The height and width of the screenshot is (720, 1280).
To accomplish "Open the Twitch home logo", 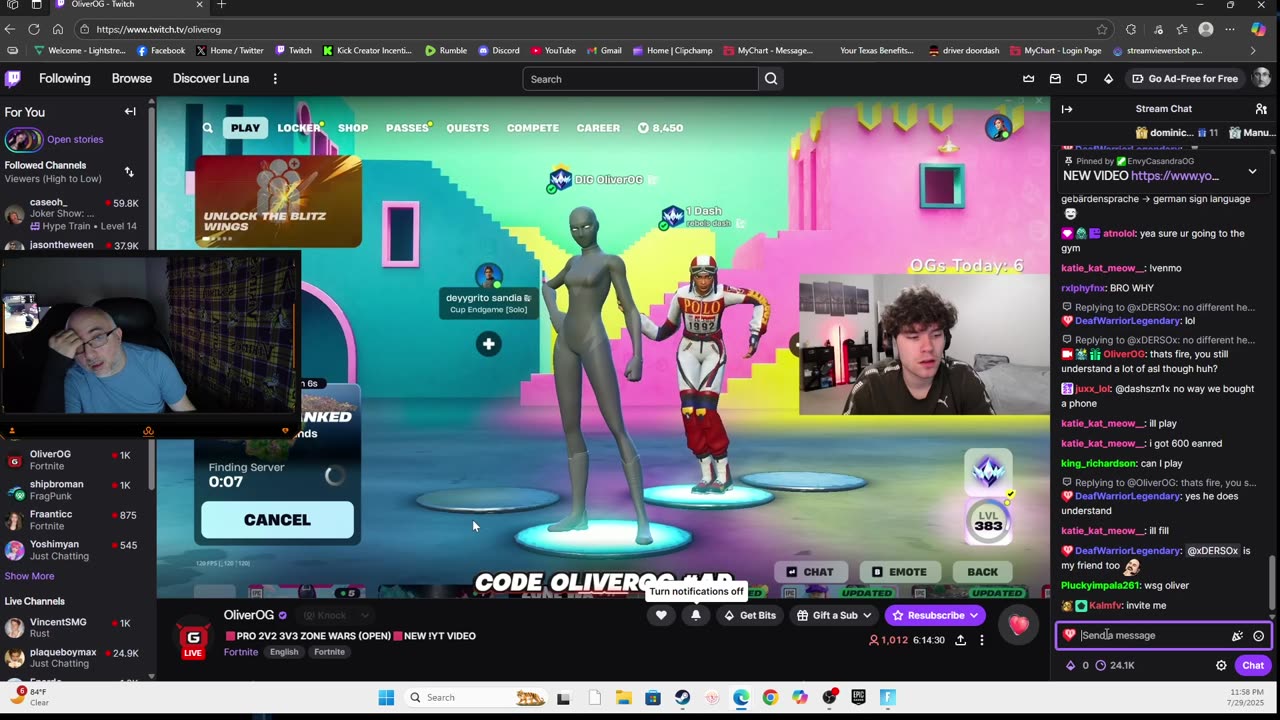I will pyautogui.click(x=13, y=78).
